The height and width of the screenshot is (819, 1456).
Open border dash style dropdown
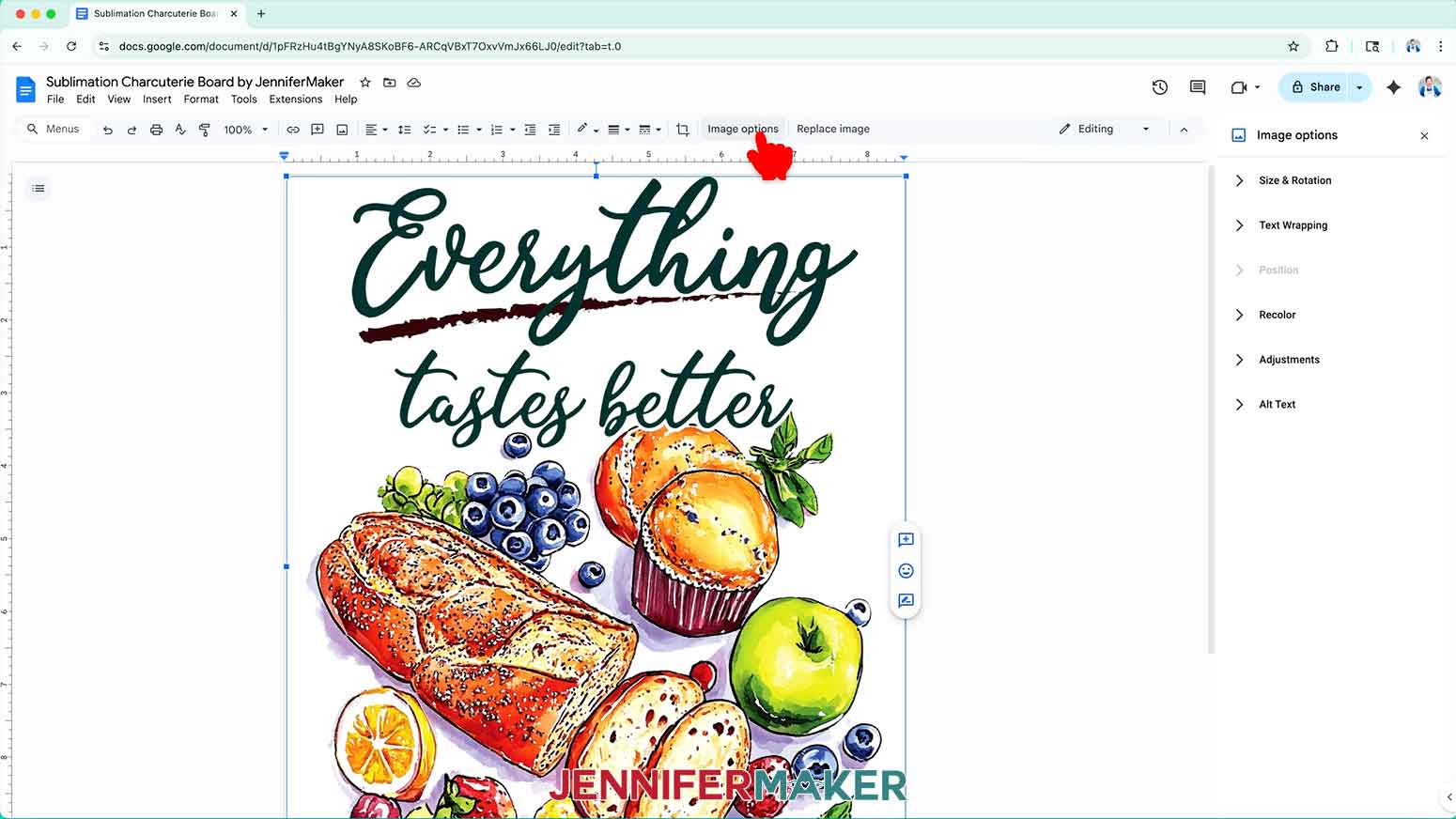coord(649,130)
